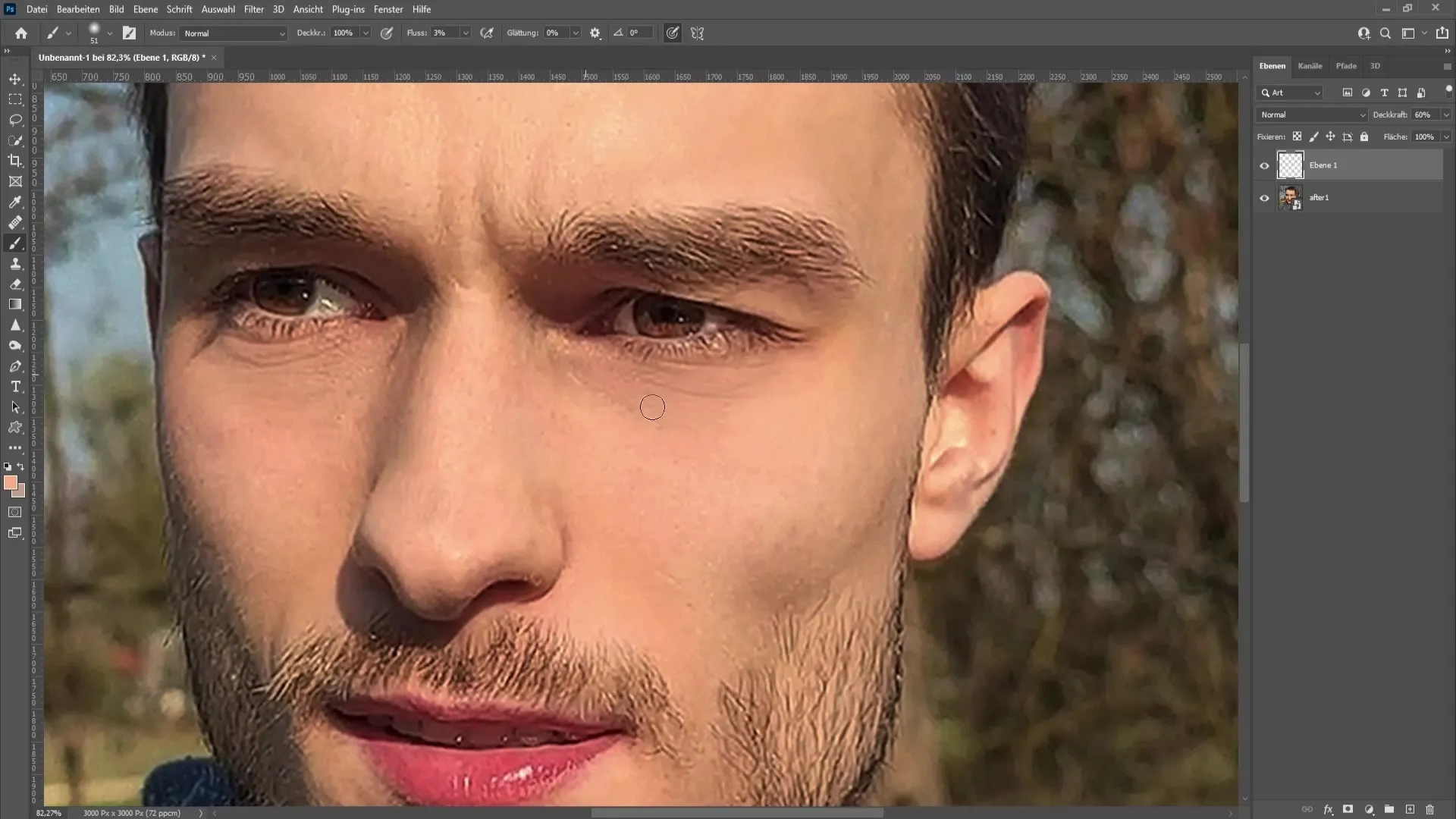Viewport: 1456px width, 819px height.
Task: Click the Ebene 1 layer thumbnail
Action: pos(1290,165)
